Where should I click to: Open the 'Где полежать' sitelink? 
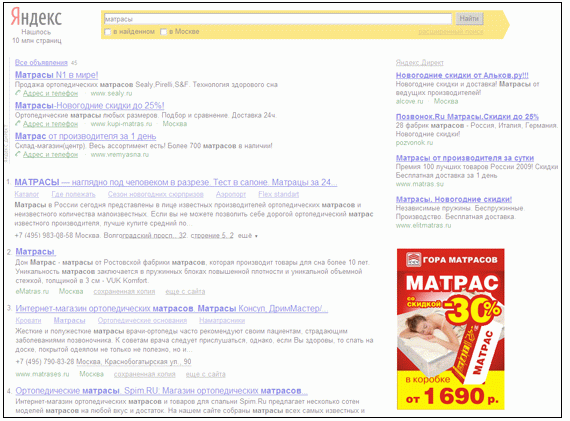73,194
